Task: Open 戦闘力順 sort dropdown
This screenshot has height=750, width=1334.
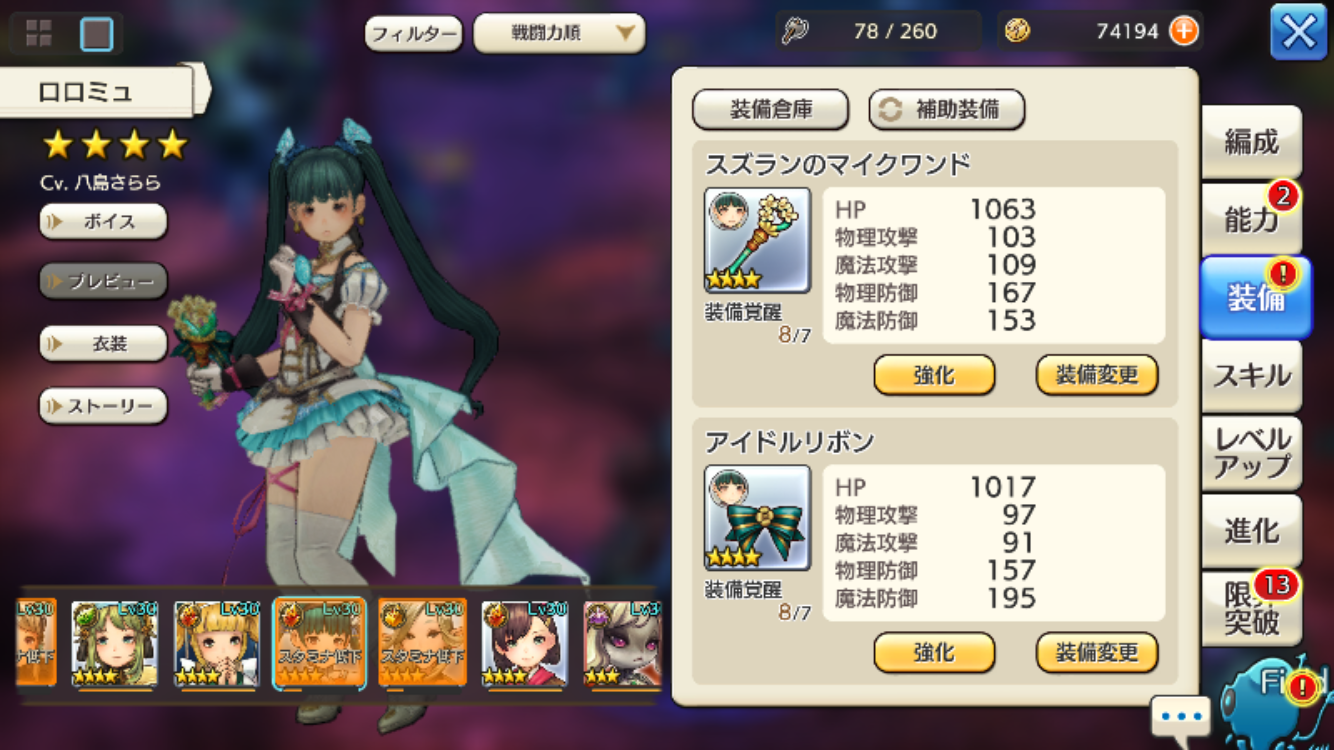Action: [x=559, y=34]
